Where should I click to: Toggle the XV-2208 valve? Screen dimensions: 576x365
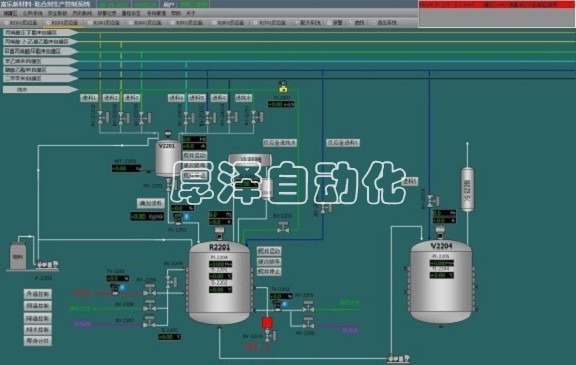pyautogui.click(x=150, y=306)
